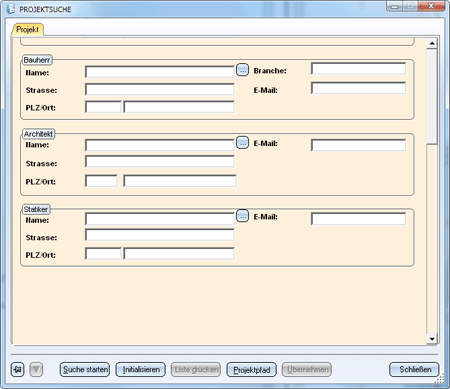This screenshot has width=450, height=389.
Task: Focus the Architekt Name field
Action: pyautogui.click(x=160, y=145)
